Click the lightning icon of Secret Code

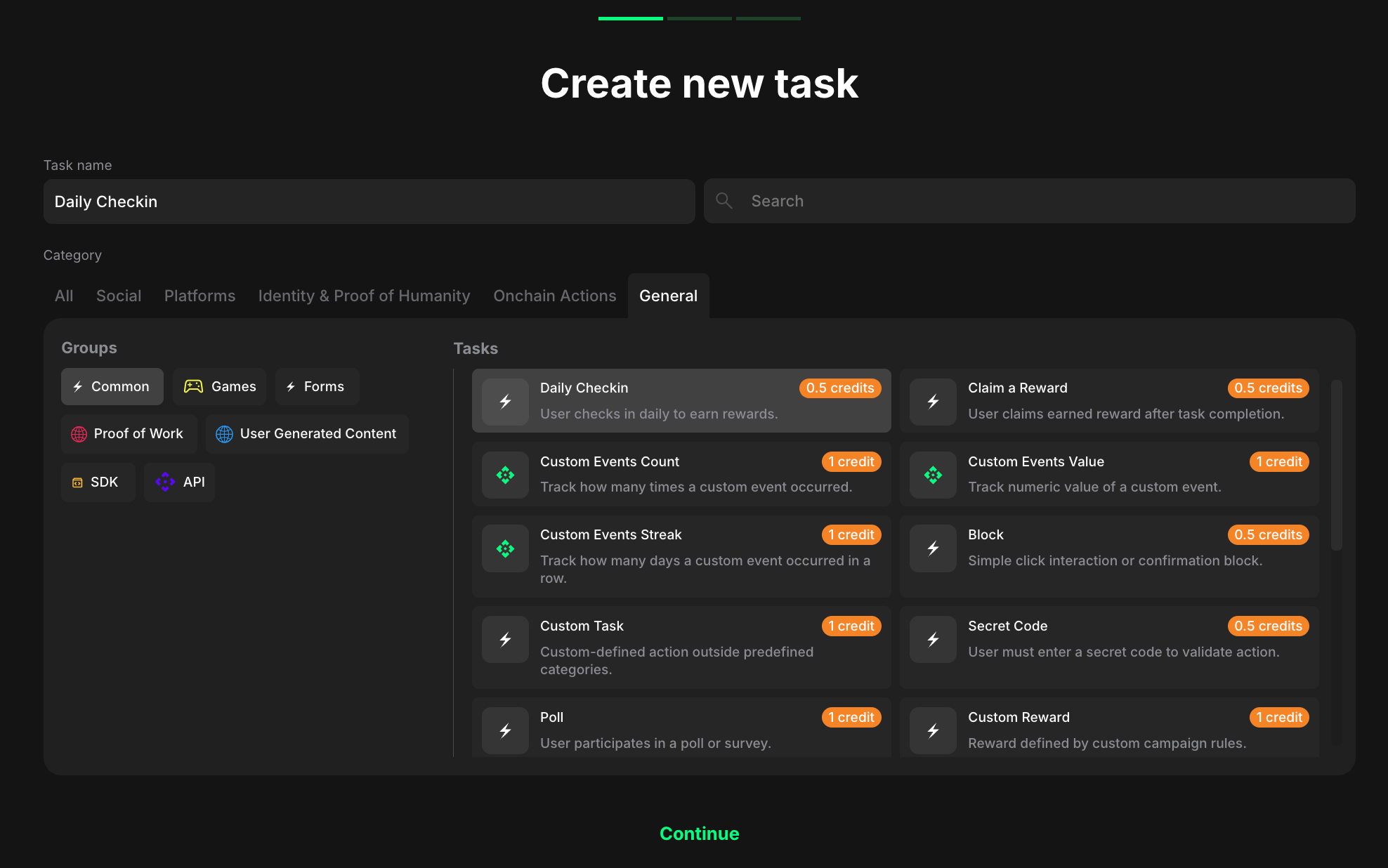[x=933, y=640]
